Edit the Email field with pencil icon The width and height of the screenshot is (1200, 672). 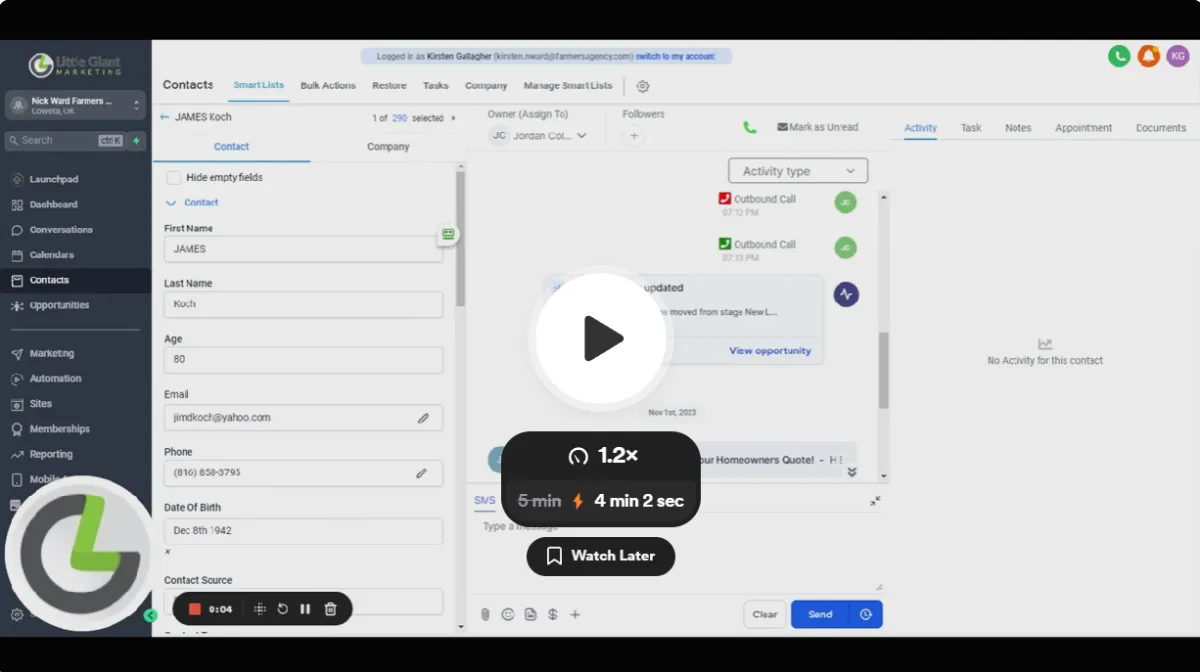423,418
